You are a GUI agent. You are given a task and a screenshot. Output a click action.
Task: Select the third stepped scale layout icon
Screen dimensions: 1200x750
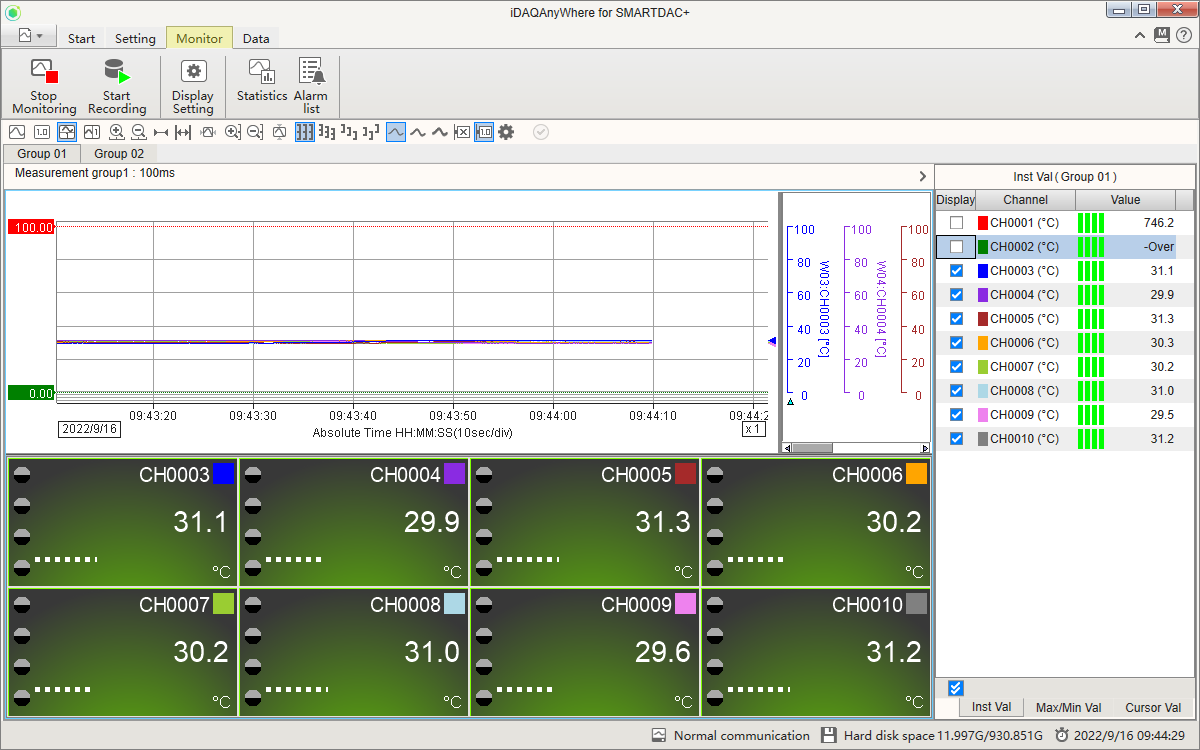[349, 132]
